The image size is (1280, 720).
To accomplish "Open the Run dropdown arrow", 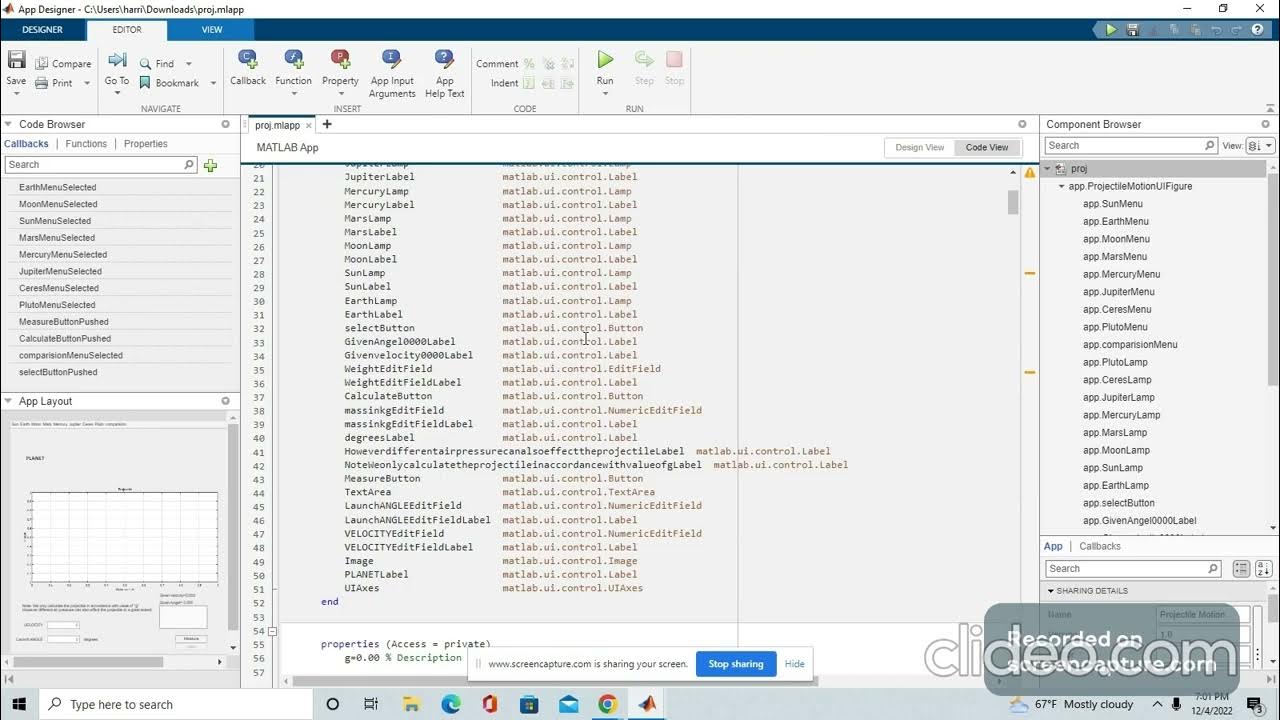I will coord(605,93).
